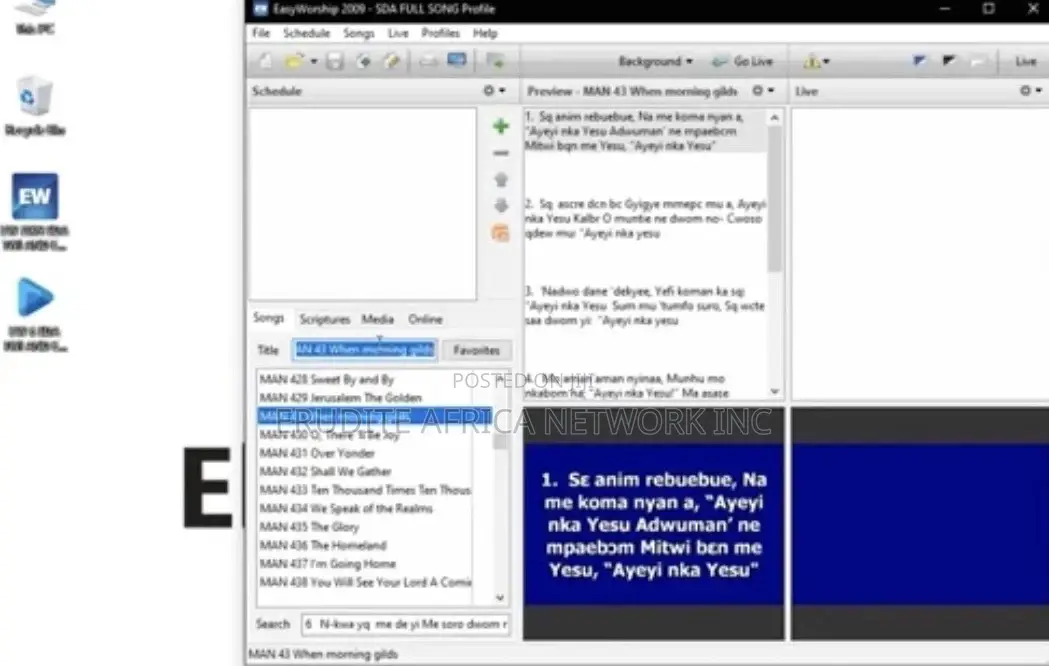Click the New Schedule toolbar icon
The image size is (1049, 666).
tap(266, 62)
